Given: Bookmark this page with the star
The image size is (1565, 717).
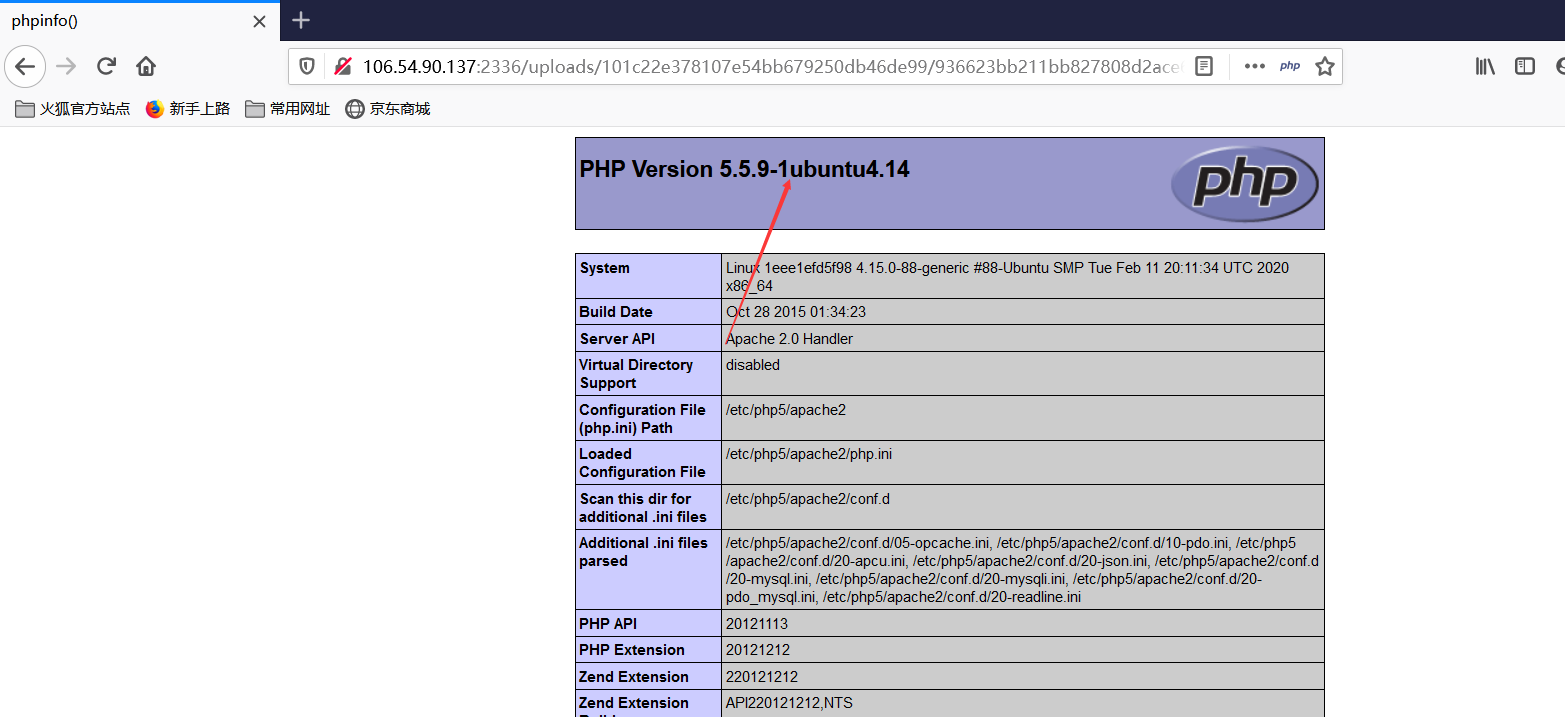Looking at the screenshot, I should [1325, 67].
